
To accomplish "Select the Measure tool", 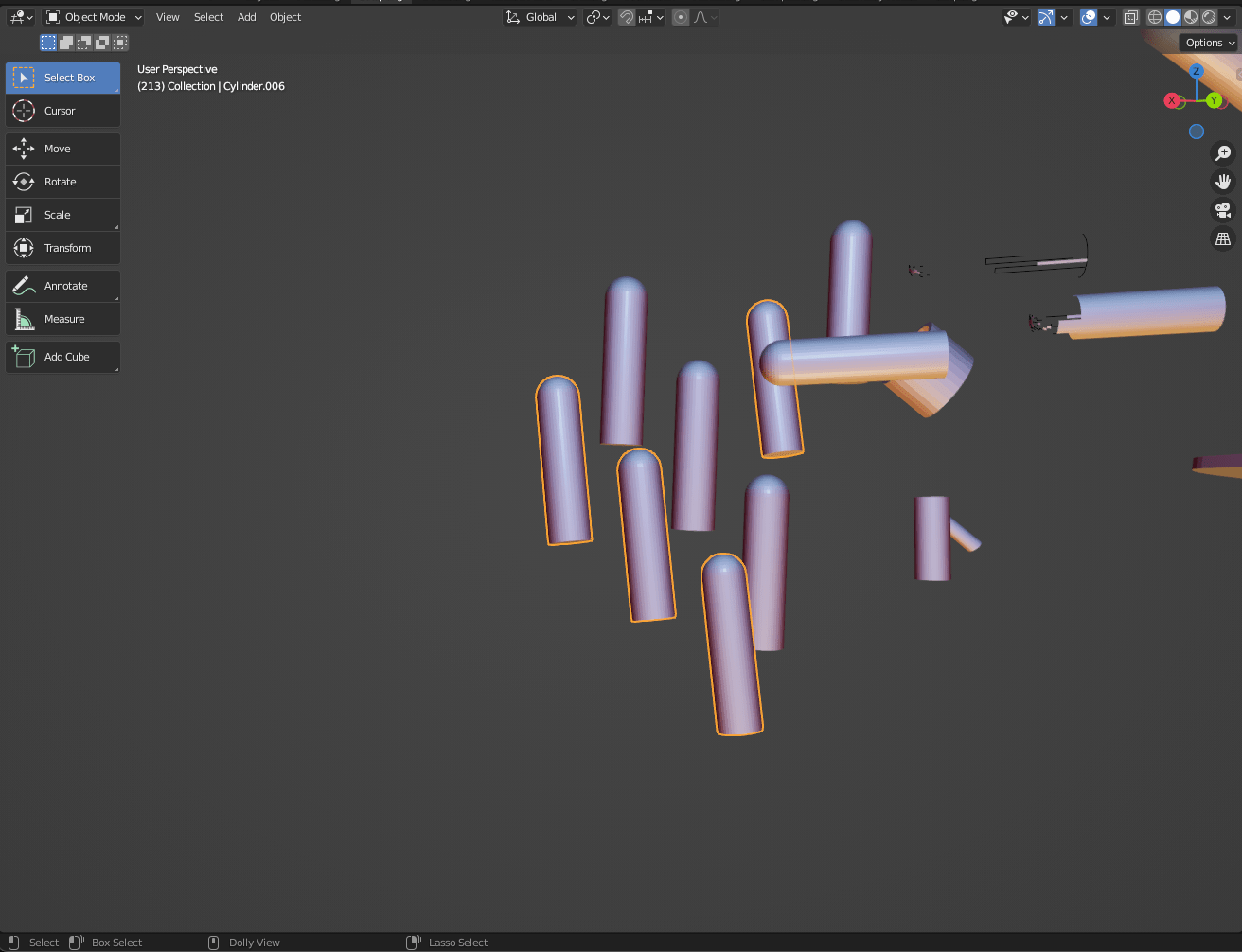I will coord(62,319).
